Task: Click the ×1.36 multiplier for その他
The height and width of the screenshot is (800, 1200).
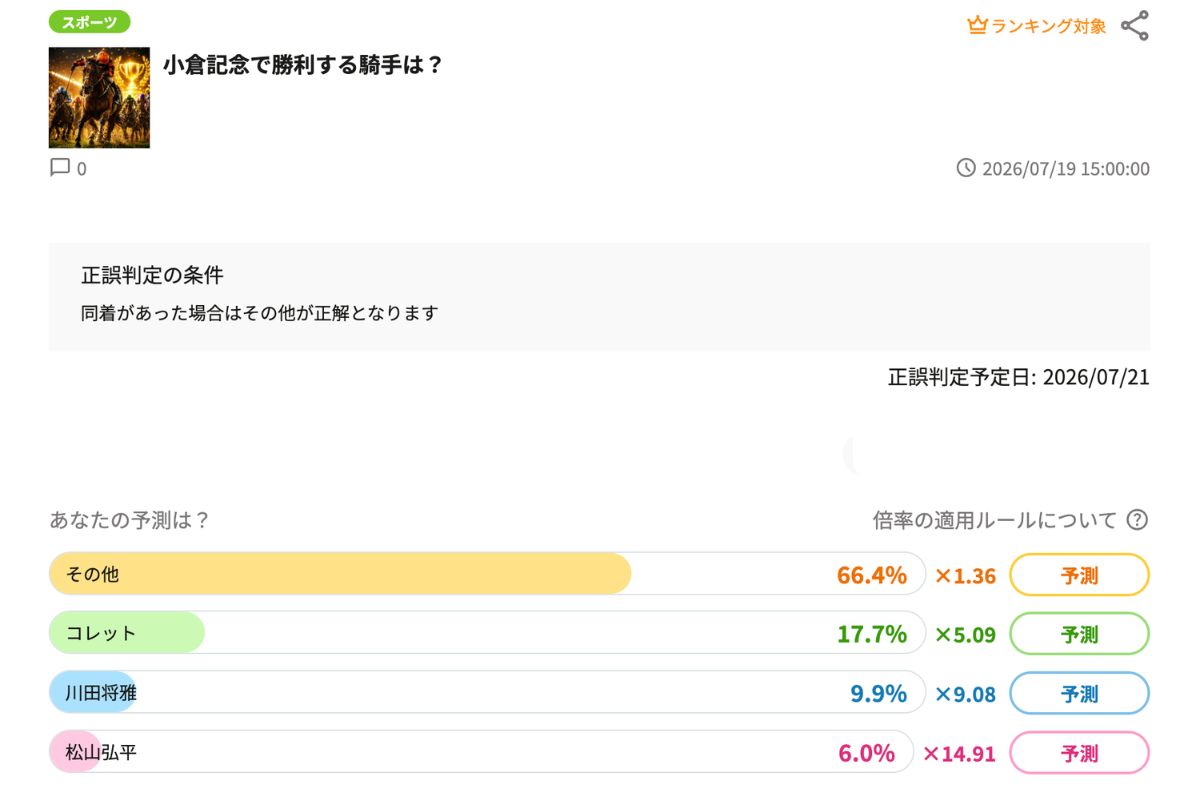Action: click(x=965, y=575)
